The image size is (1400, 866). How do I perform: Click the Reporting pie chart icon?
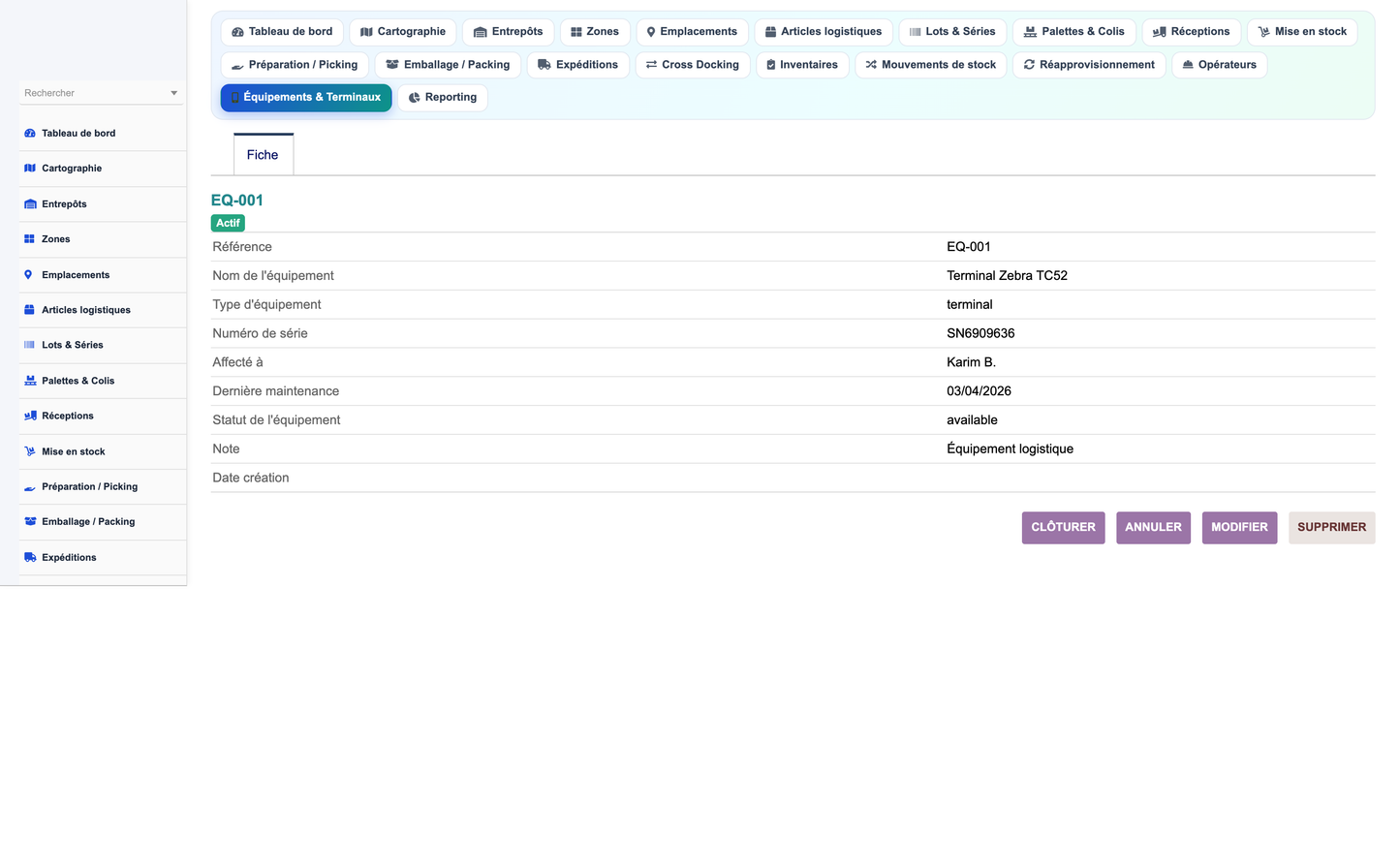click(x=414, y=98)
